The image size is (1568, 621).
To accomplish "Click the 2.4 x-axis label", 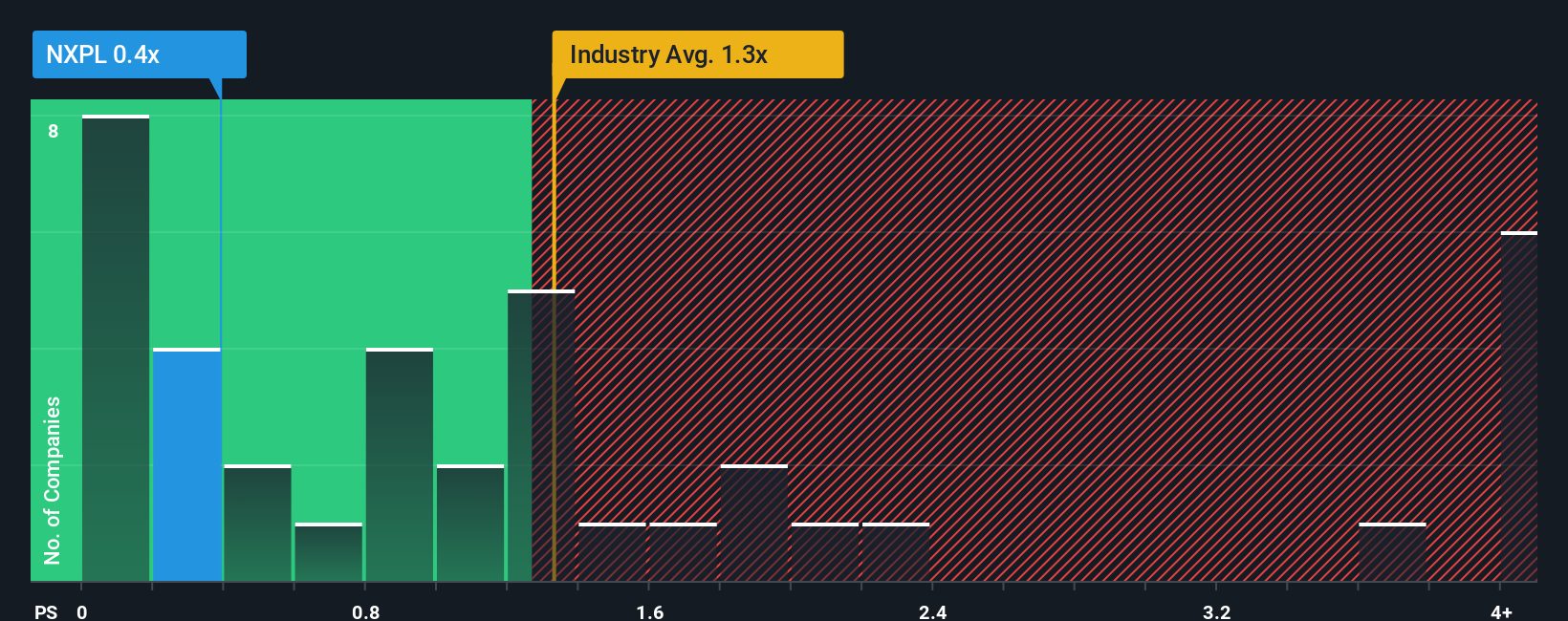I will point(932,612).
